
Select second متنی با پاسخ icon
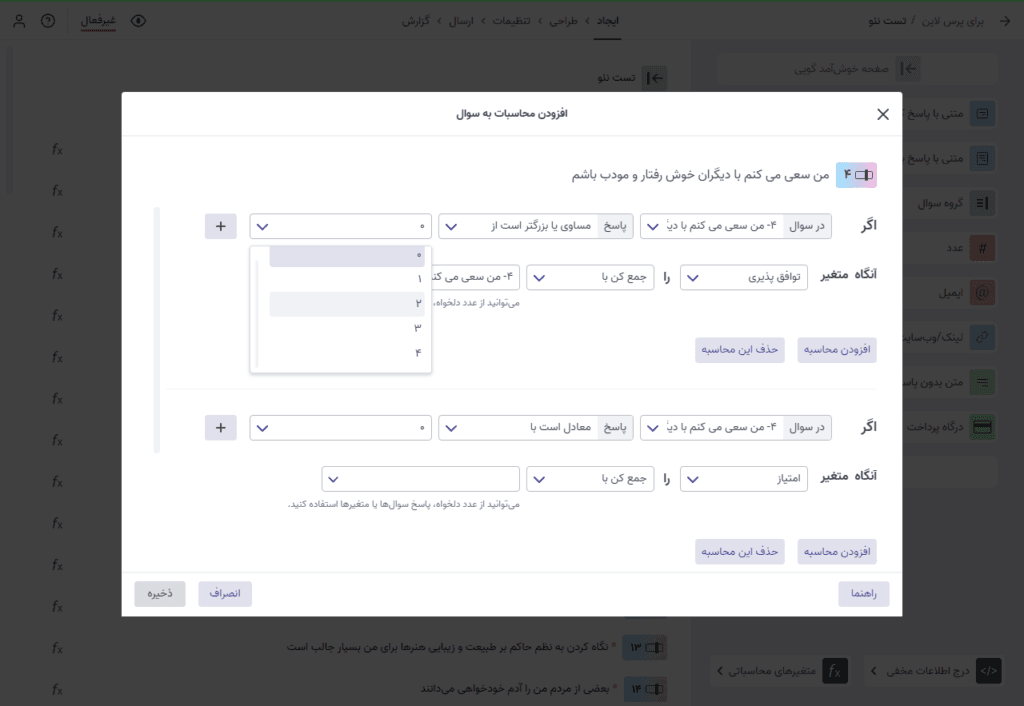coord(982,158)
